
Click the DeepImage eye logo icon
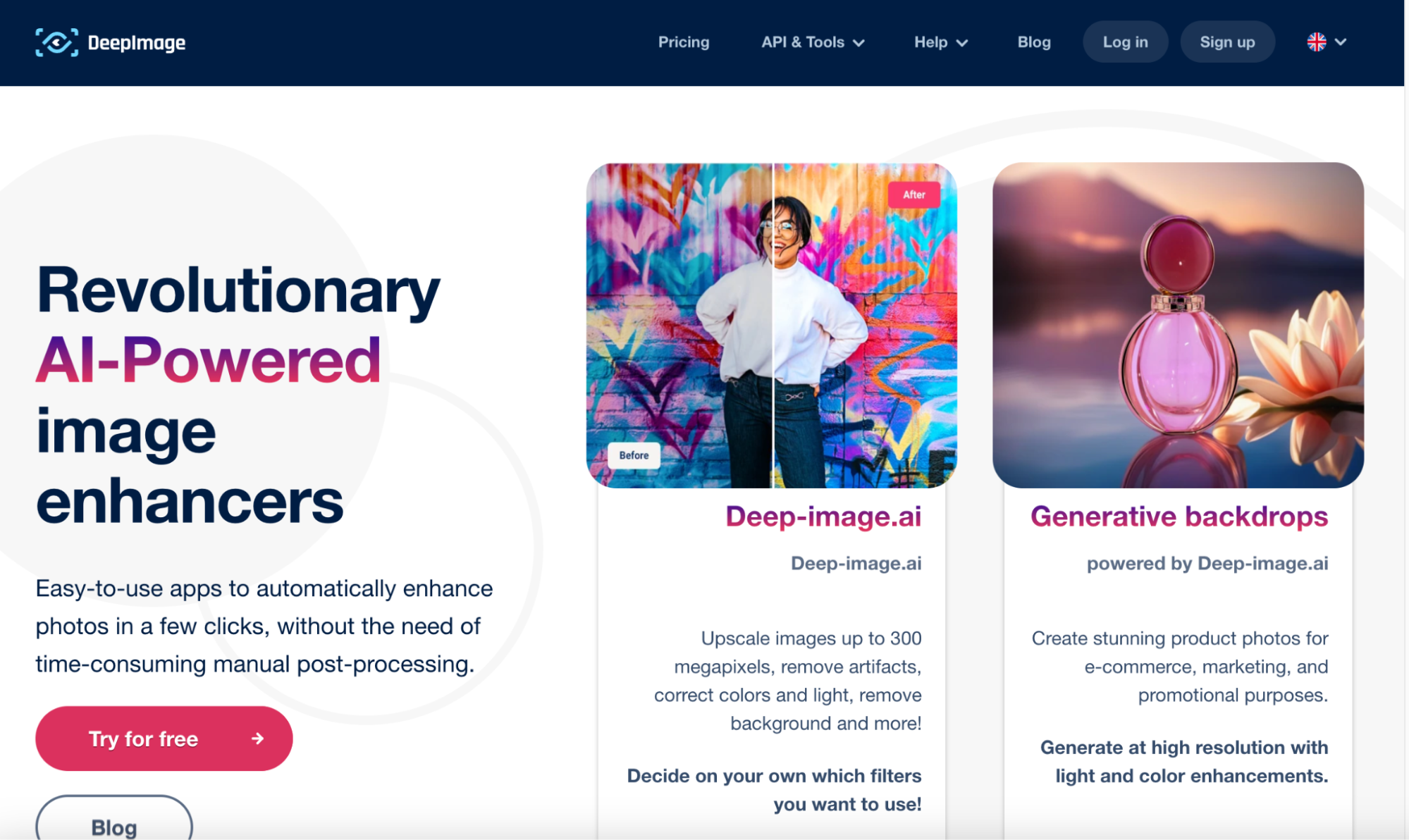pyautogui.click(x=56, y=42)
